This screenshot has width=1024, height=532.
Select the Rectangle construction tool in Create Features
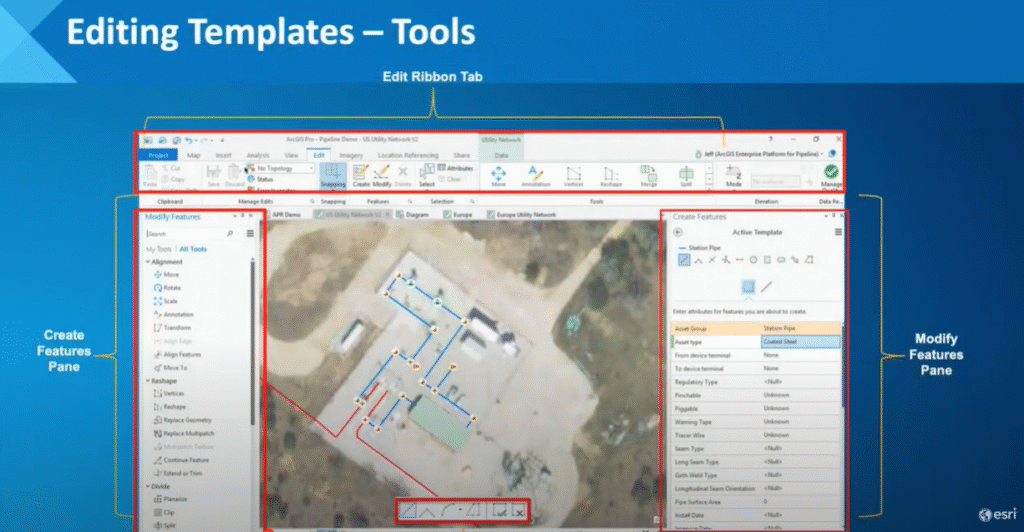(767, 260)
